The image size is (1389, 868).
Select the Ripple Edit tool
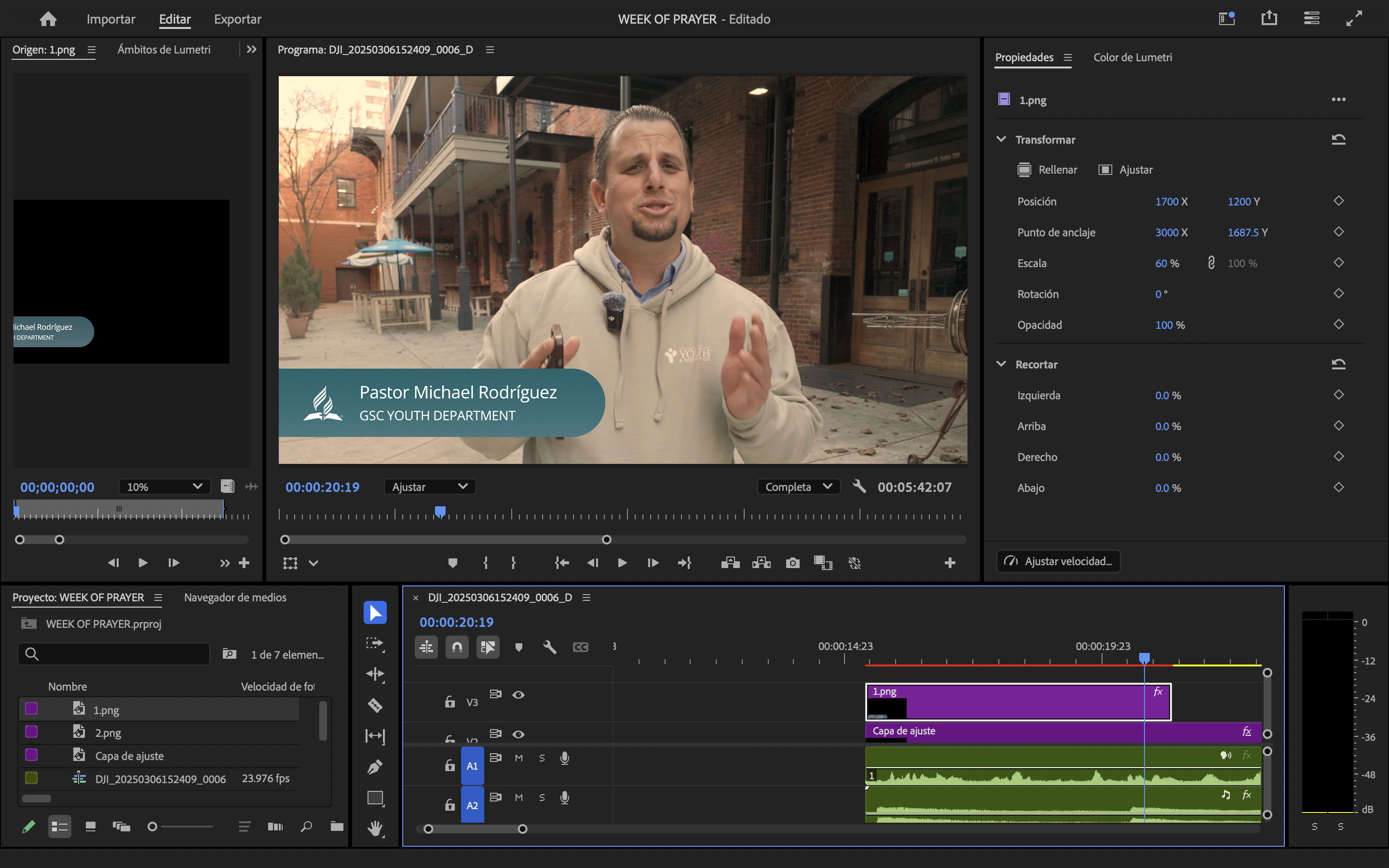point(375,674)
